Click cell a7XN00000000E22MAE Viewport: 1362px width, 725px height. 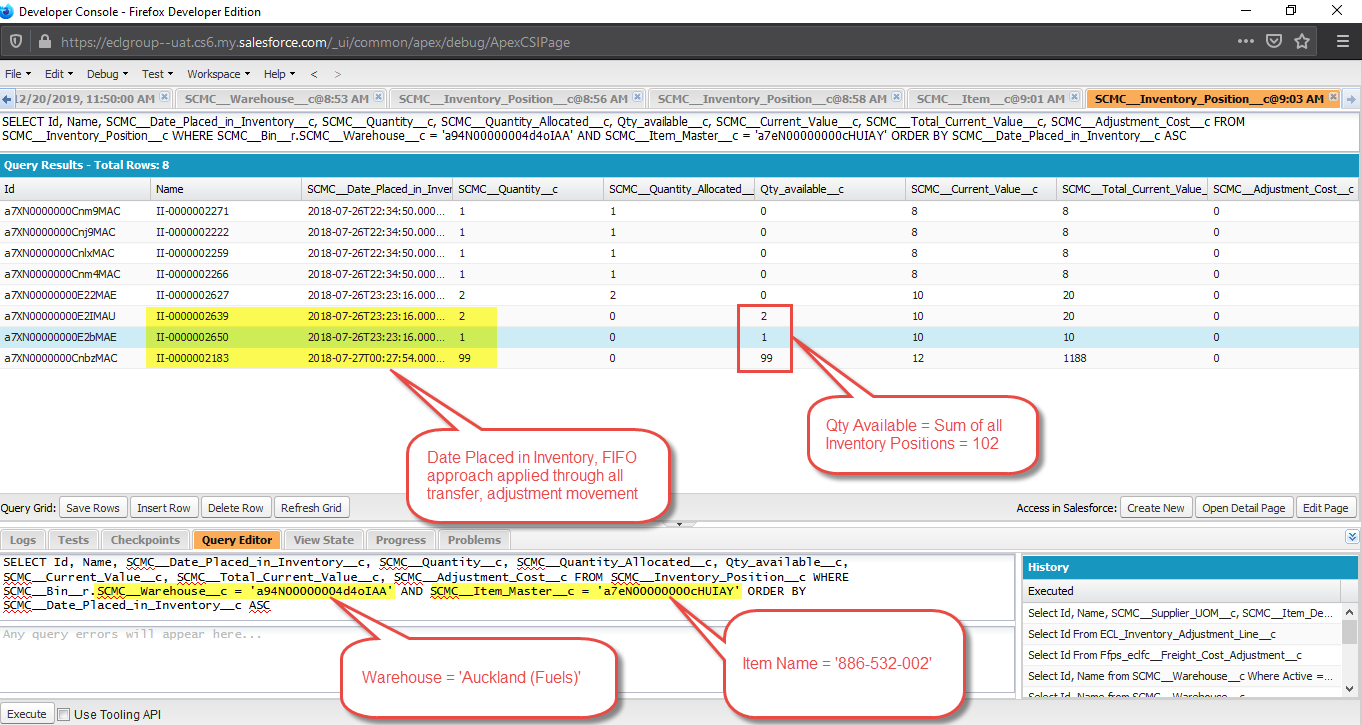tap(75, 295)
